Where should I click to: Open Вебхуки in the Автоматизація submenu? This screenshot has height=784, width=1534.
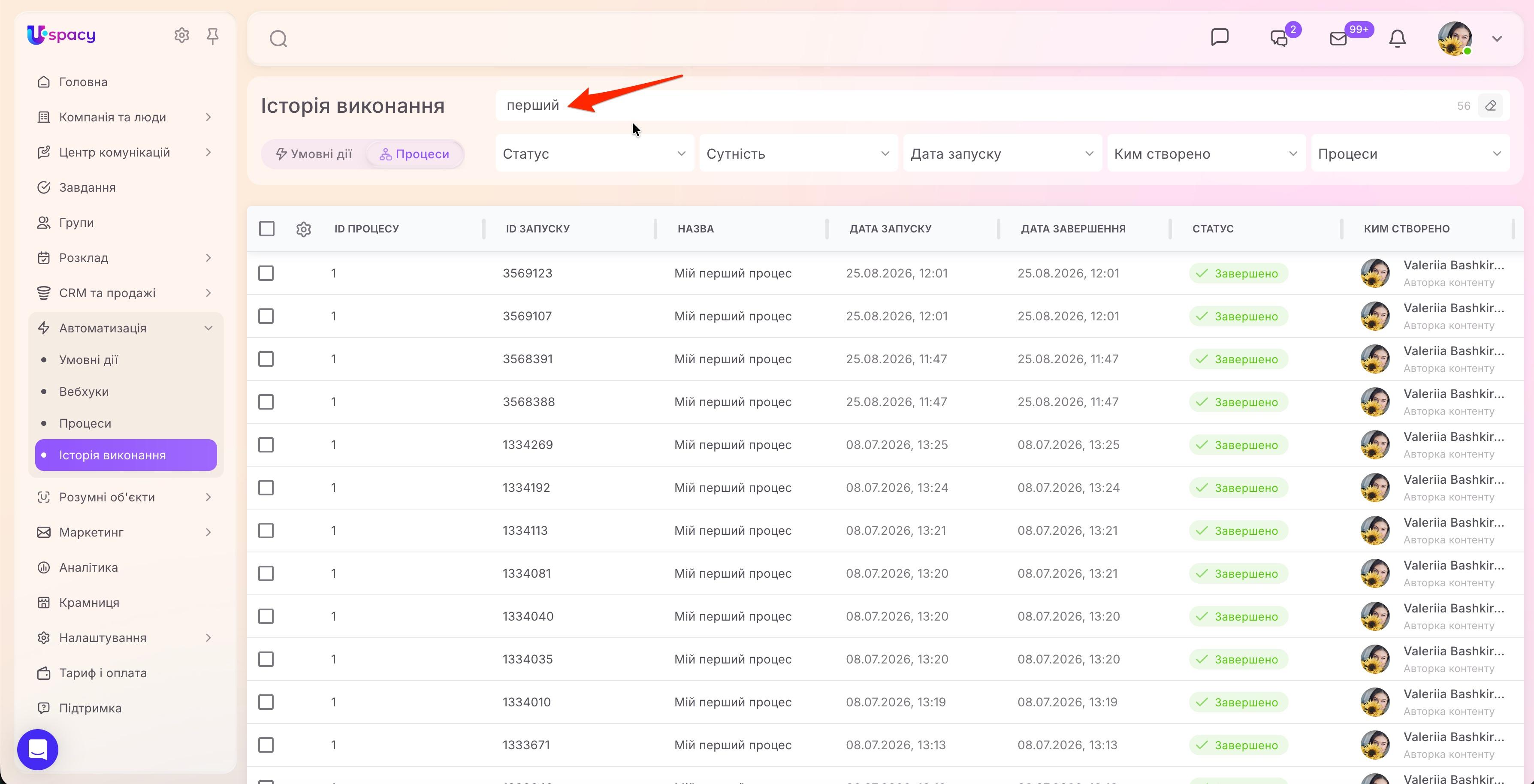coord(84,392)
